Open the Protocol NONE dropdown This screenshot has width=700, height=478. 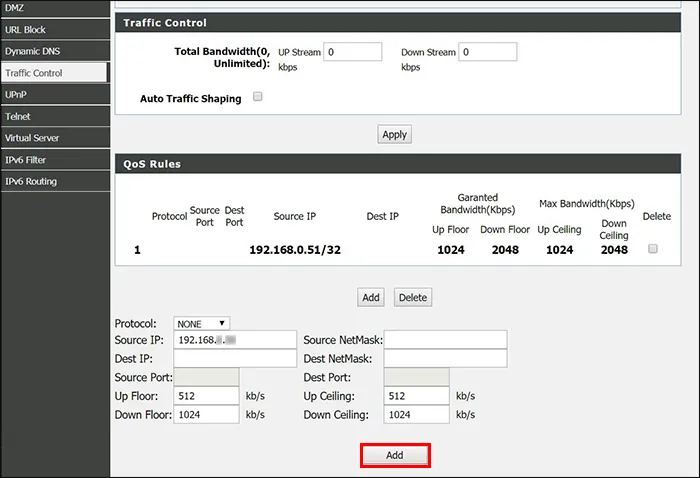point(201,324)
